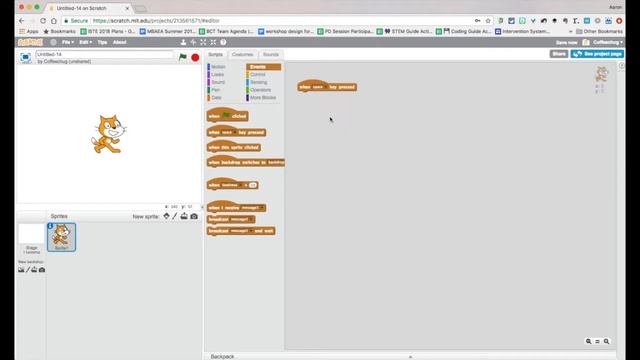
Task: Go to browser home page
Action: tap(54, 20)
